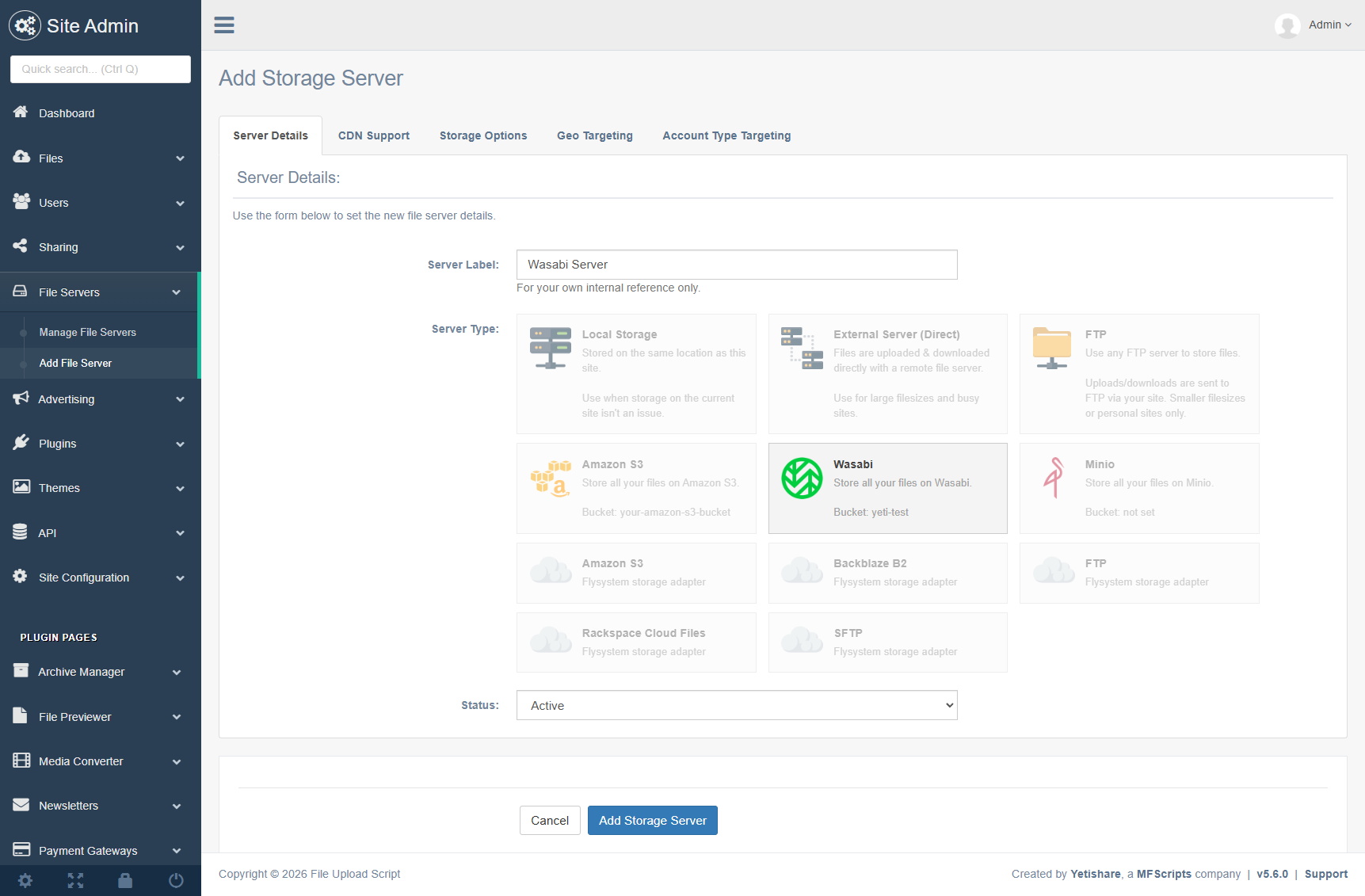This screenshot has height=896, width=1365.
Task: Click the fullscreen expand icon in bottom bar
Action: coord(75,880)
